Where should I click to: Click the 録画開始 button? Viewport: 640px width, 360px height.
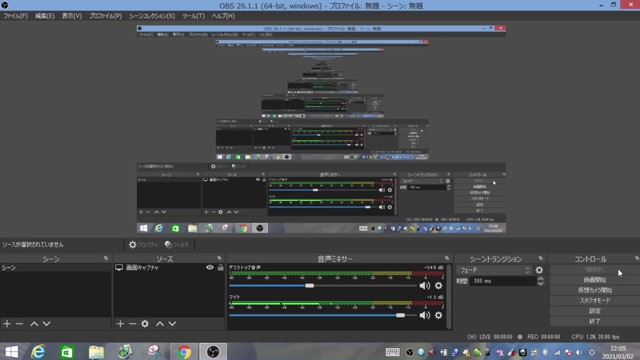click(x=594, y=280)
